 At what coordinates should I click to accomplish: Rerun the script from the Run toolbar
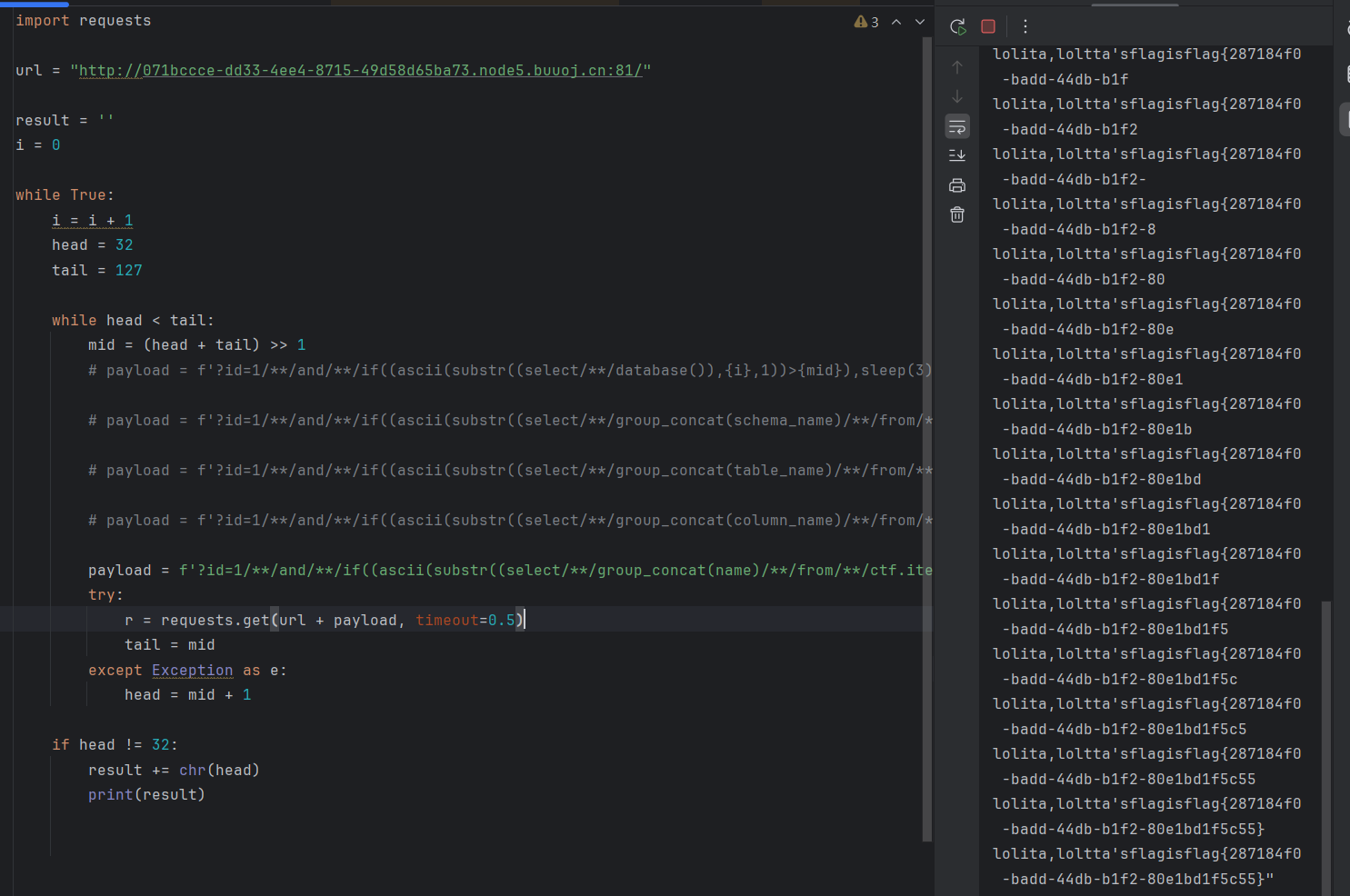958,26
